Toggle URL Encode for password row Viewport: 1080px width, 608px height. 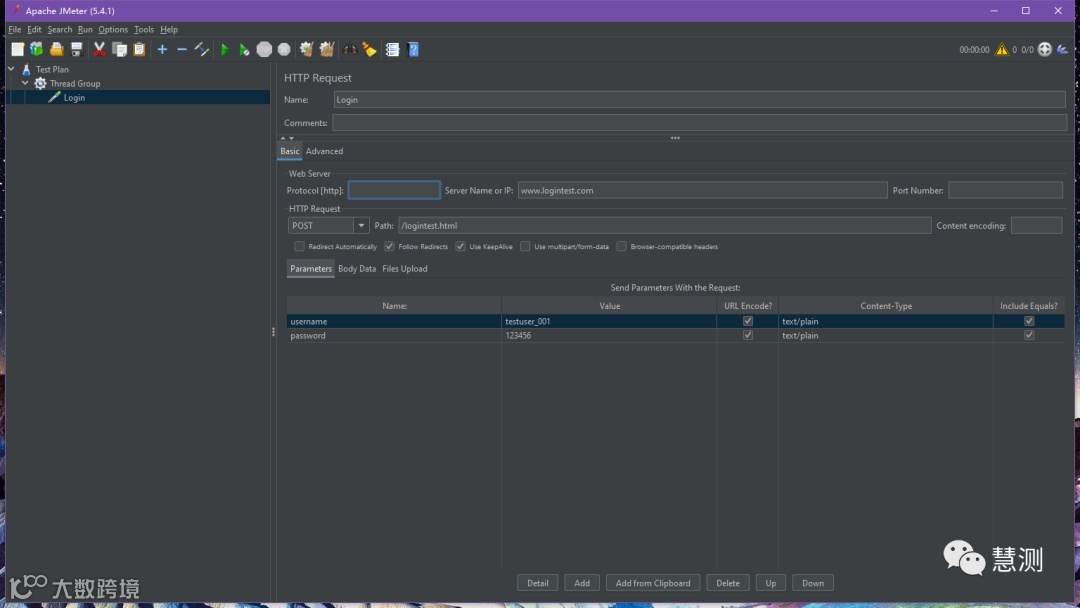pos(747,335)
